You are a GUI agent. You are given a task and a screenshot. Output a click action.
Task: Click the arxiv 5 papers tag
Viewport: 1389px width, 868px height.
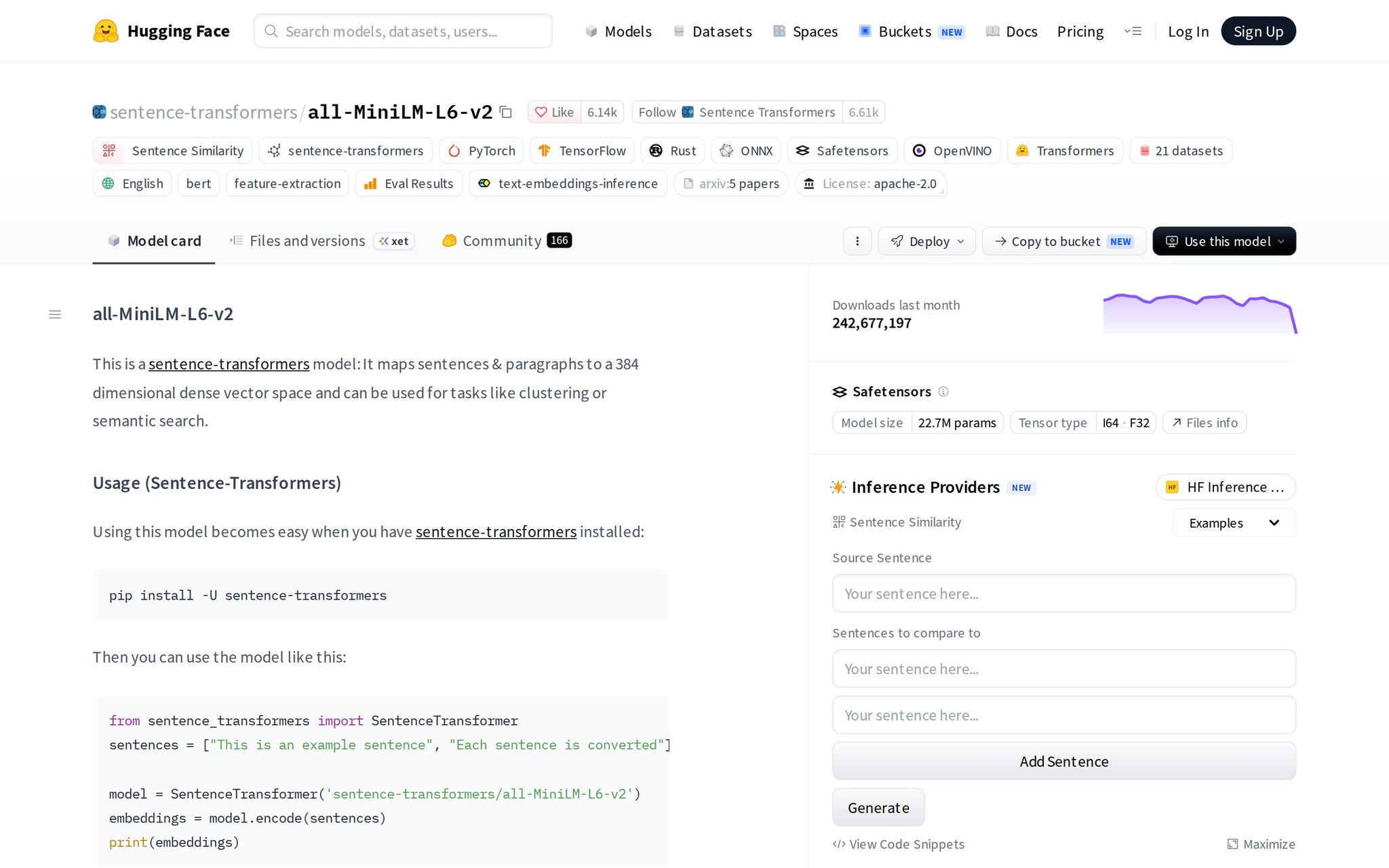coord(731,183)
